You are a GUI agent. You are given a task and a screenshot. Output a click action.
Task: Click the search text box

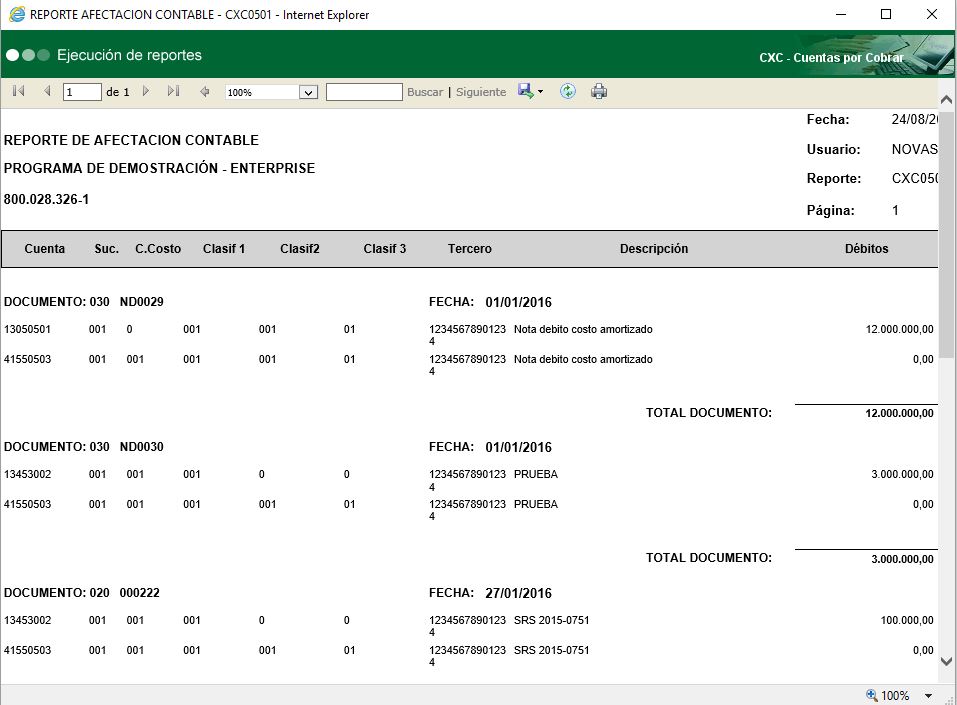tap(364, 92)
